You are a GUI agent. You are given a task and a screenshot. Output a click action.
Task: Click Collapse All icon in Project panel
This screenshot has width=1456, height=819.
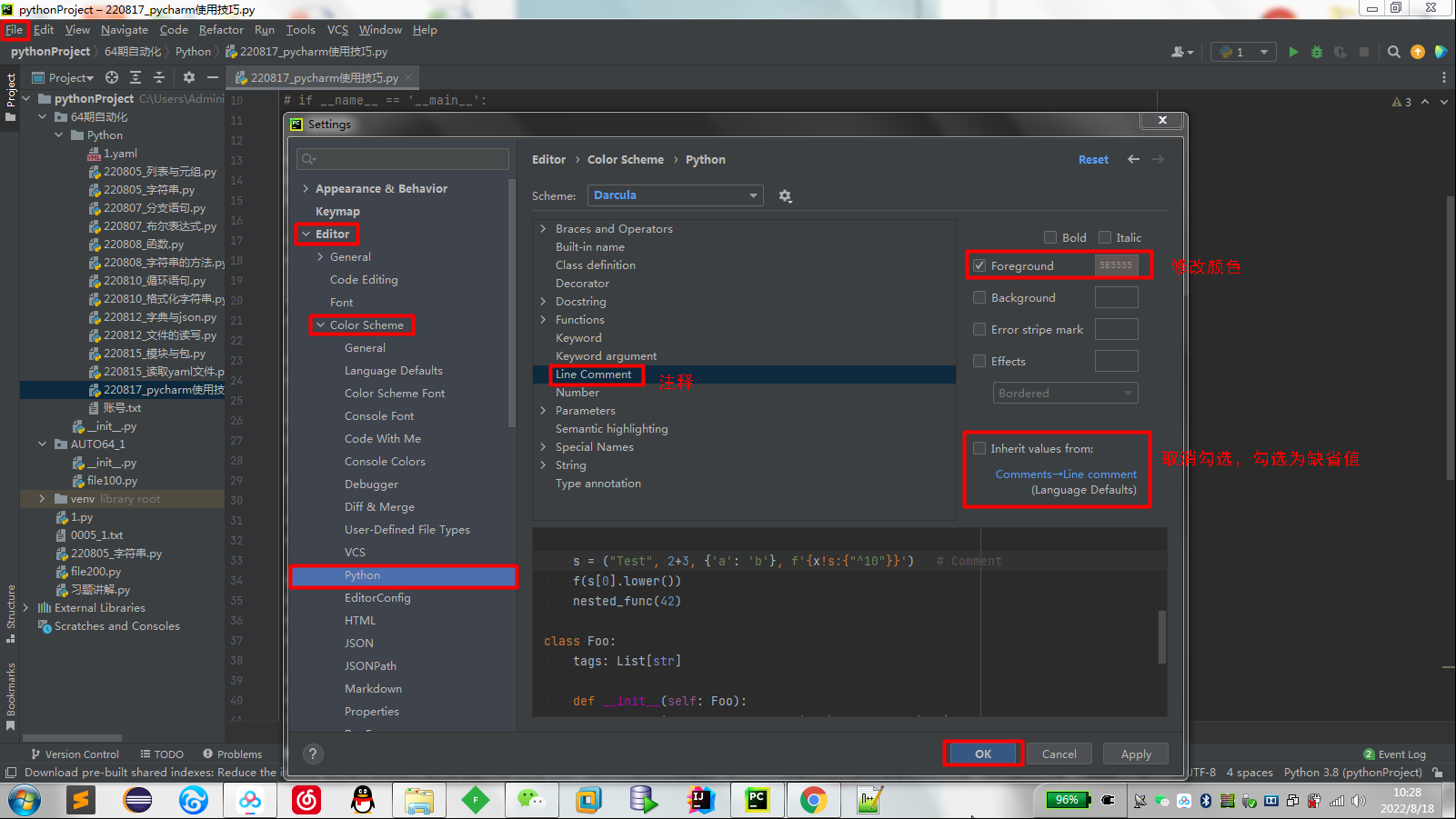(159, 77)
